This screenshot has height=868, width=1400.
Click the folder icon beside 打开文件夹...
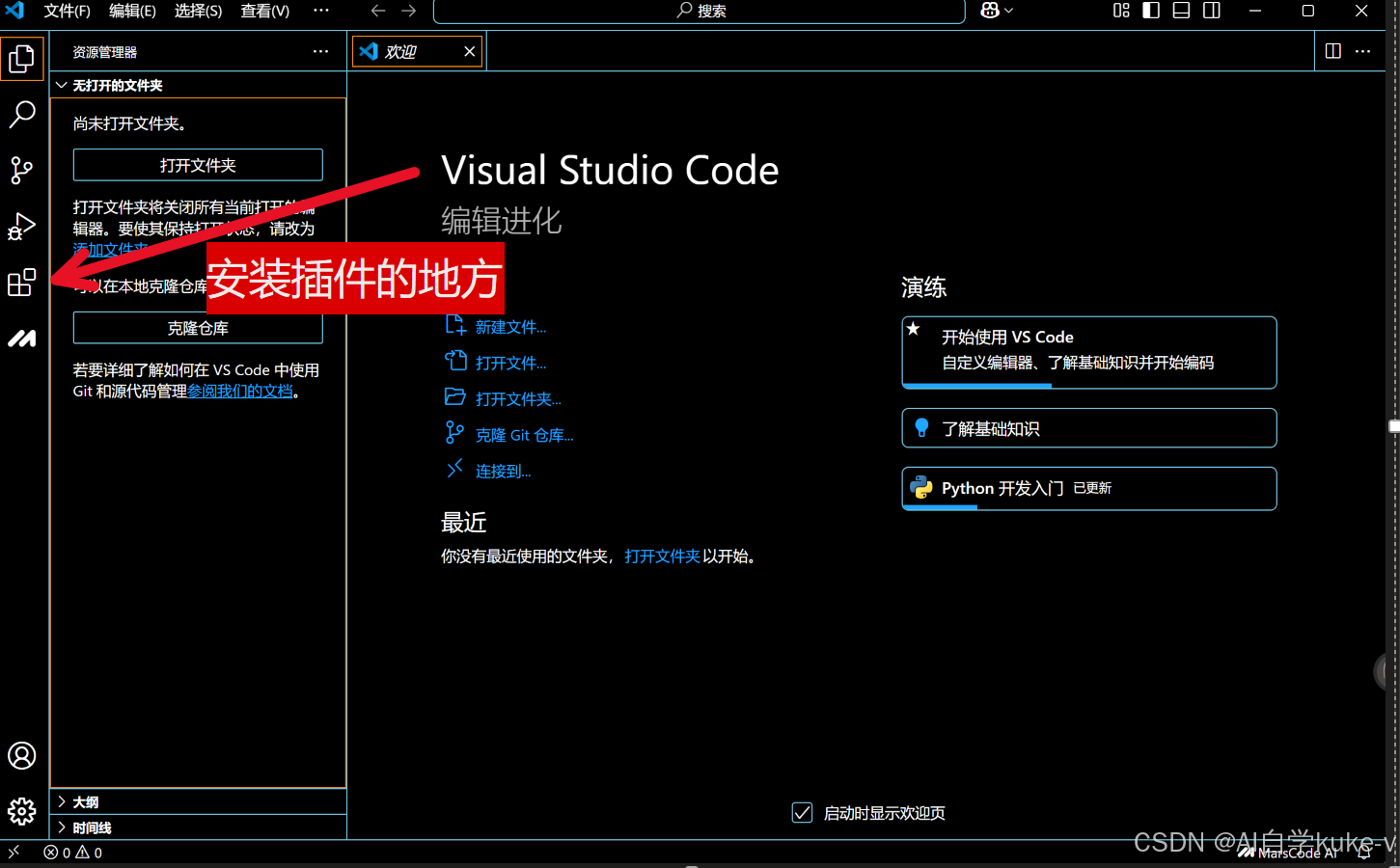[x=454, y=396]
